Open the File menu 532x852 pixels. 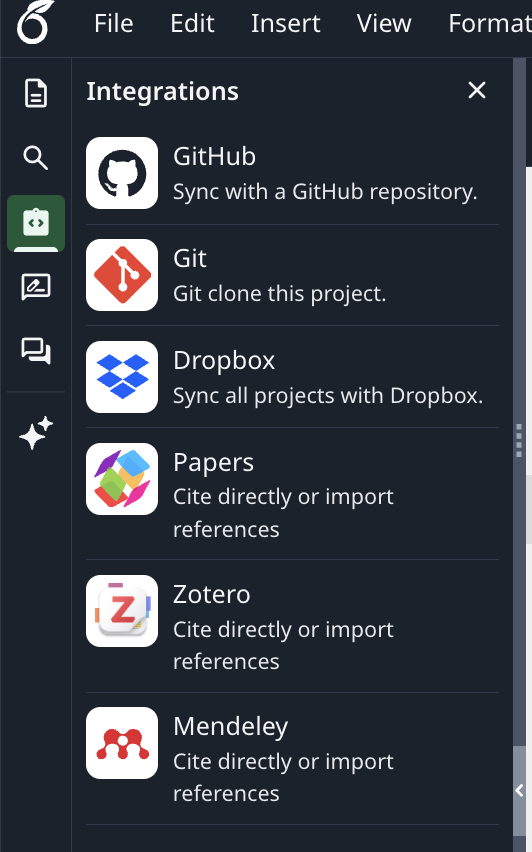pos(114,23)
